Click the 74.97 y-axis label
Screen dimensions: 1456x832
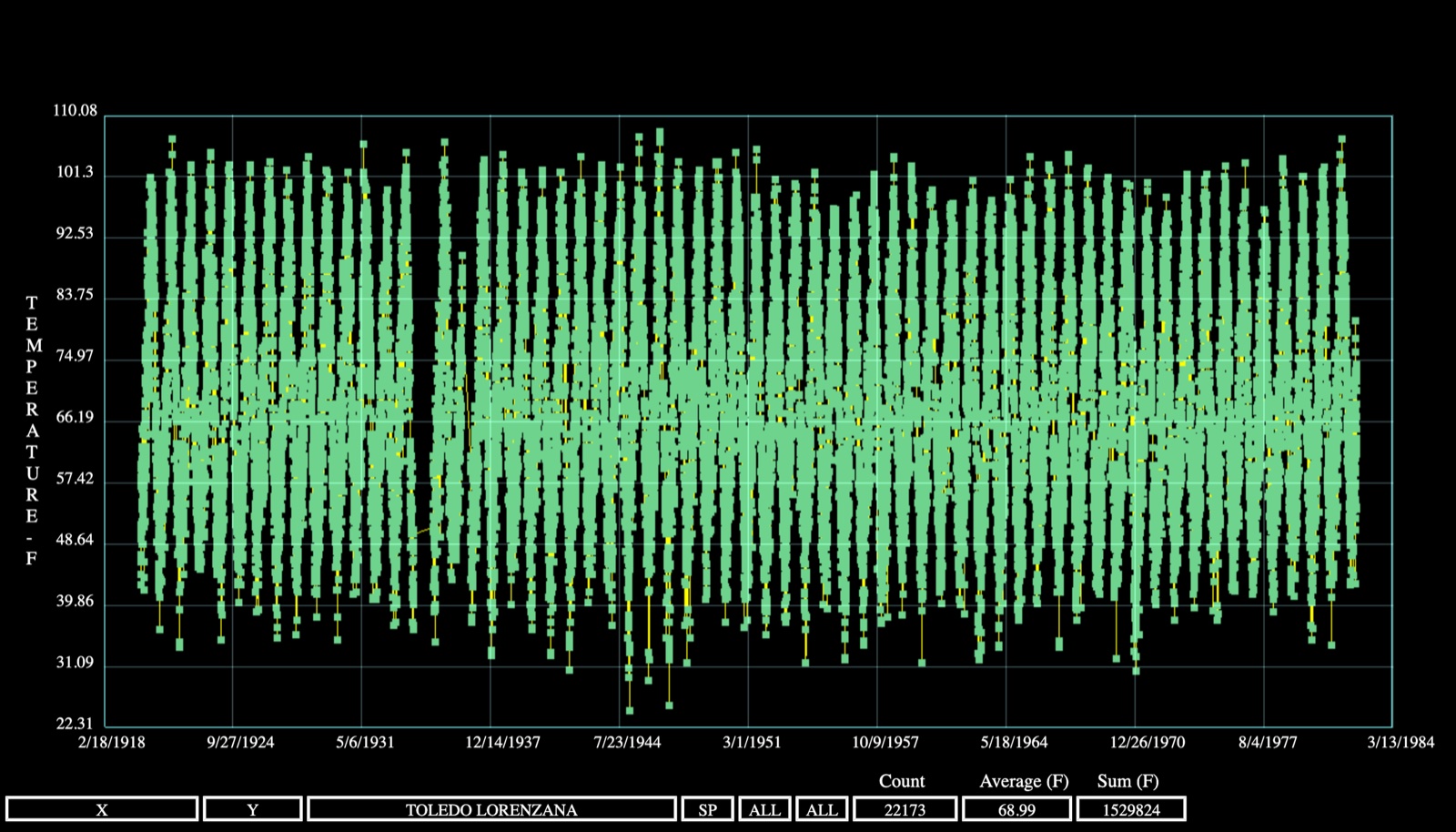75,356
